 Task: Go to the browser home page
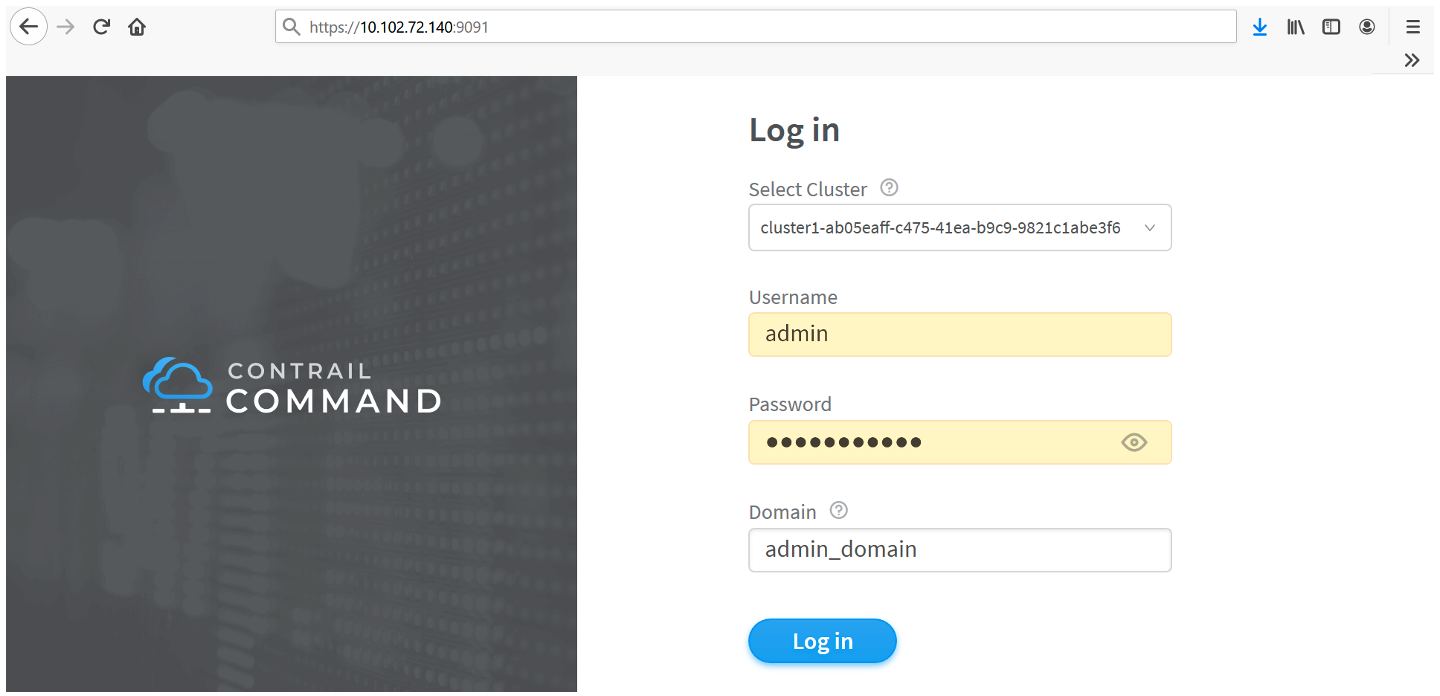[137, 27]
